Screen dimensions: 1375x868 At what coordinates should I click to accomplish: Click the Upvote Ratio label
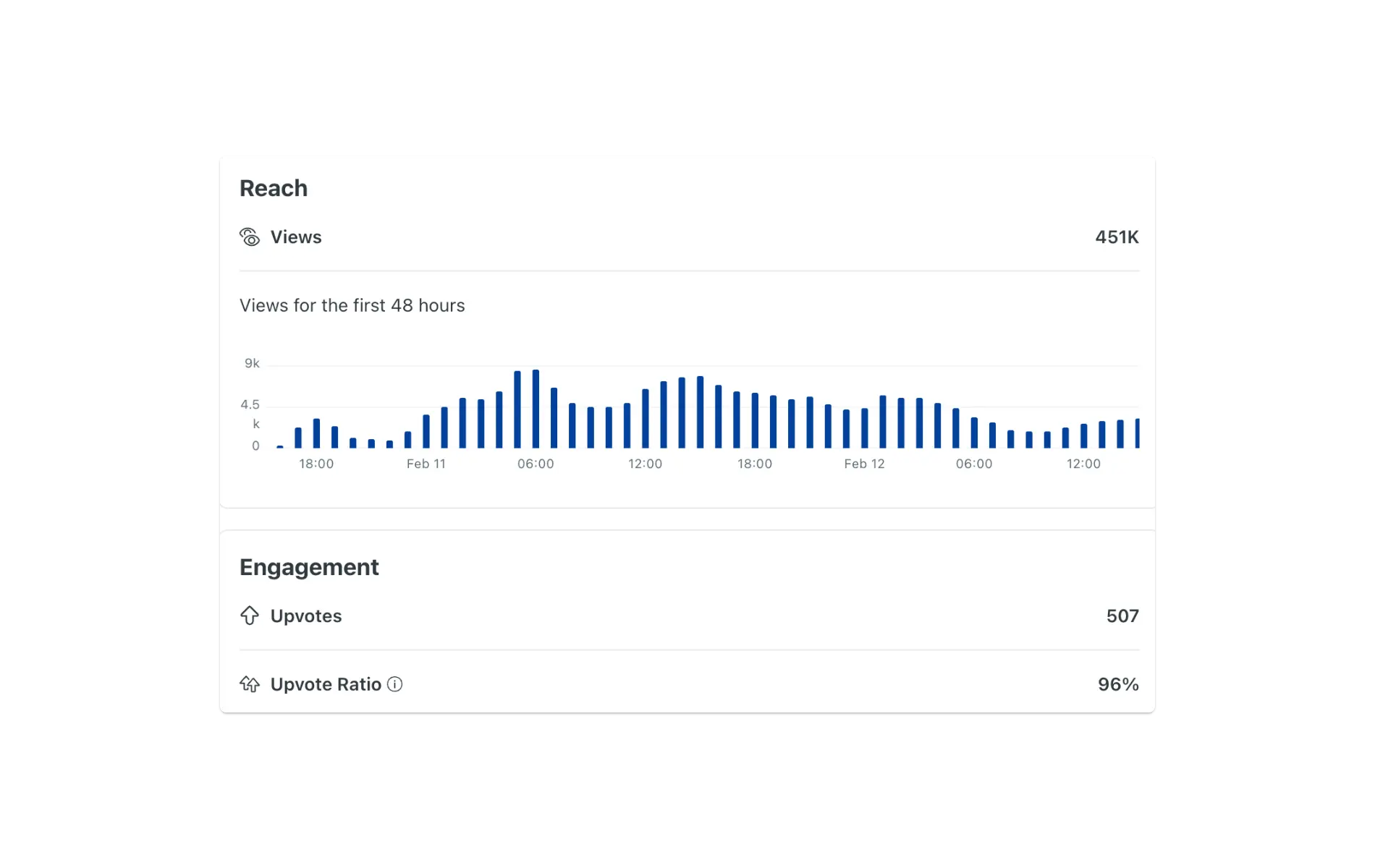click(x=326, y=684)
